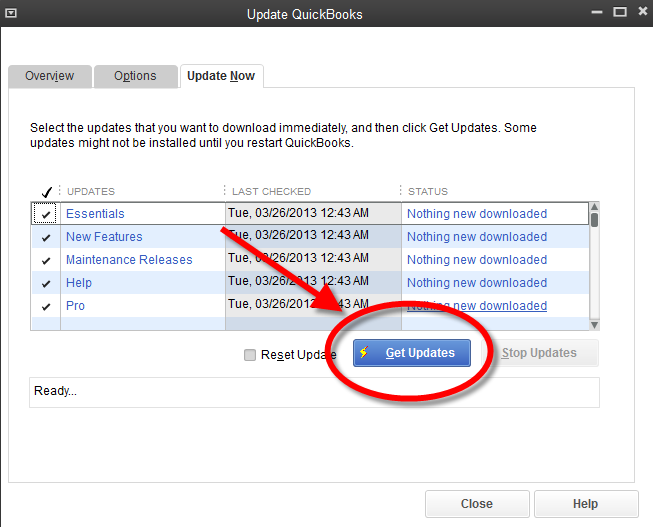This screenshot has width=653, height=527.
Task: Click the Stop Updates button
Action: 540,353
